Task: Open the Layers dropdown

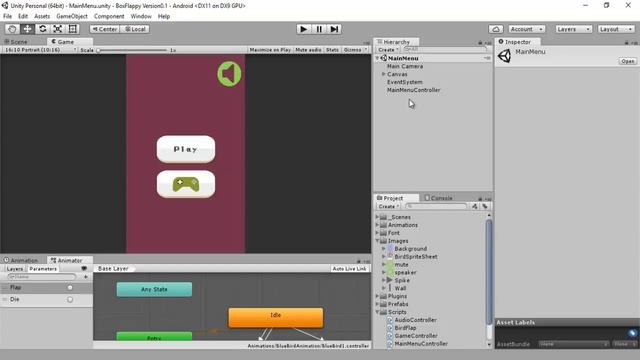Action: tap(573, 29)
